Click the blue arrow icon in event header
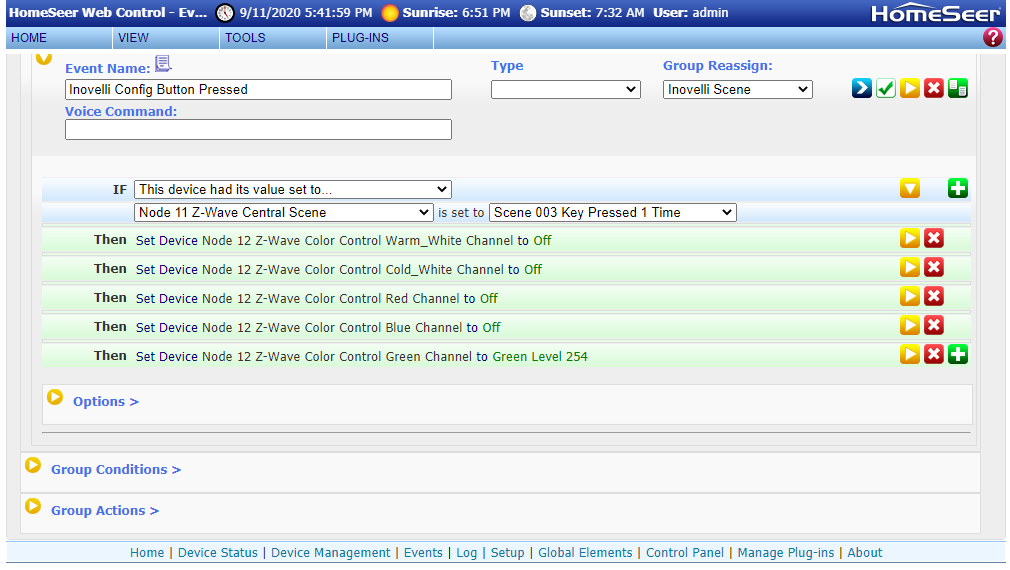This screenshot has width=1010, height=570. [x=861, y=88]
